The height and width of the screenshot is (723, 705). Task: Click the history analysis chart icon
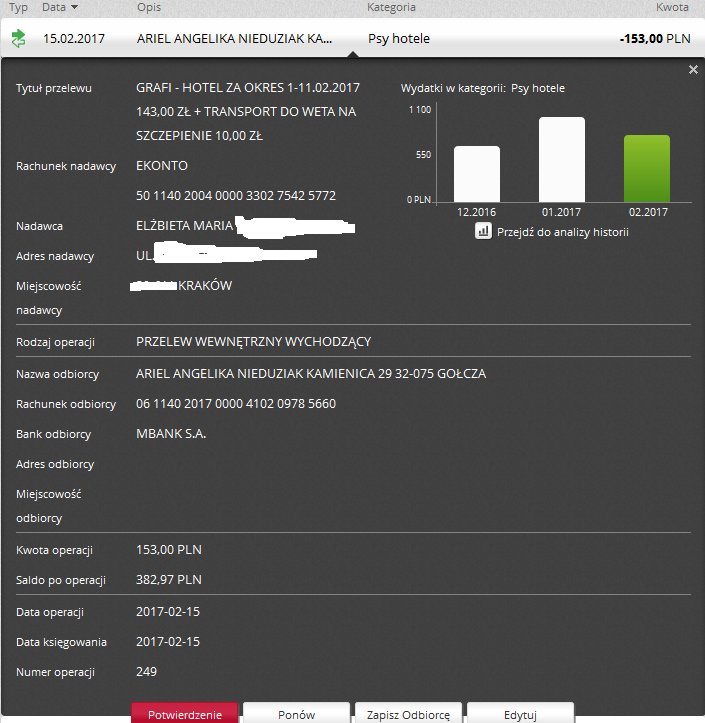(x=483, y=231)
